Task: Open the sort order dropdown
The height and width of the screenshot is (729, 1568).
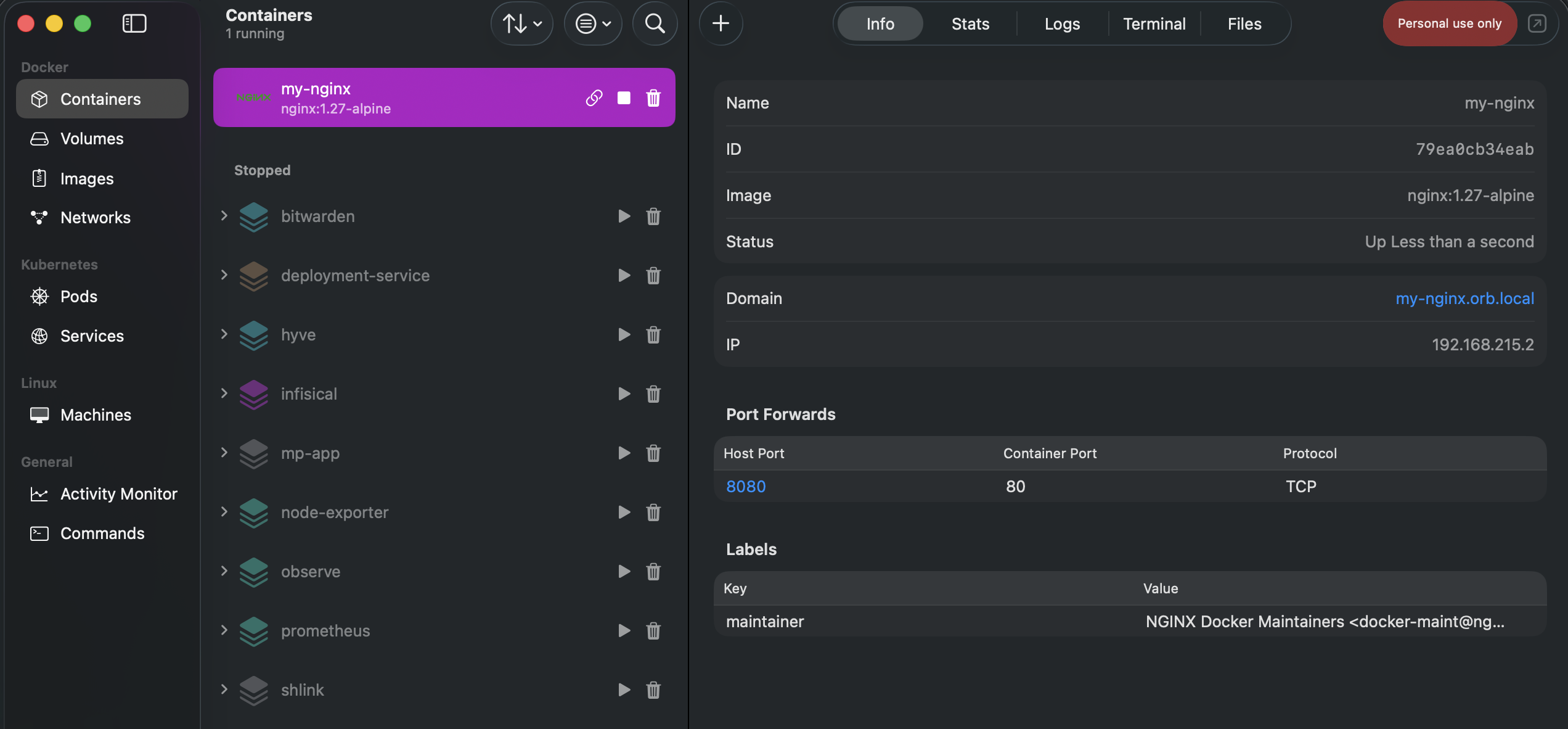Action: point(521,24)
